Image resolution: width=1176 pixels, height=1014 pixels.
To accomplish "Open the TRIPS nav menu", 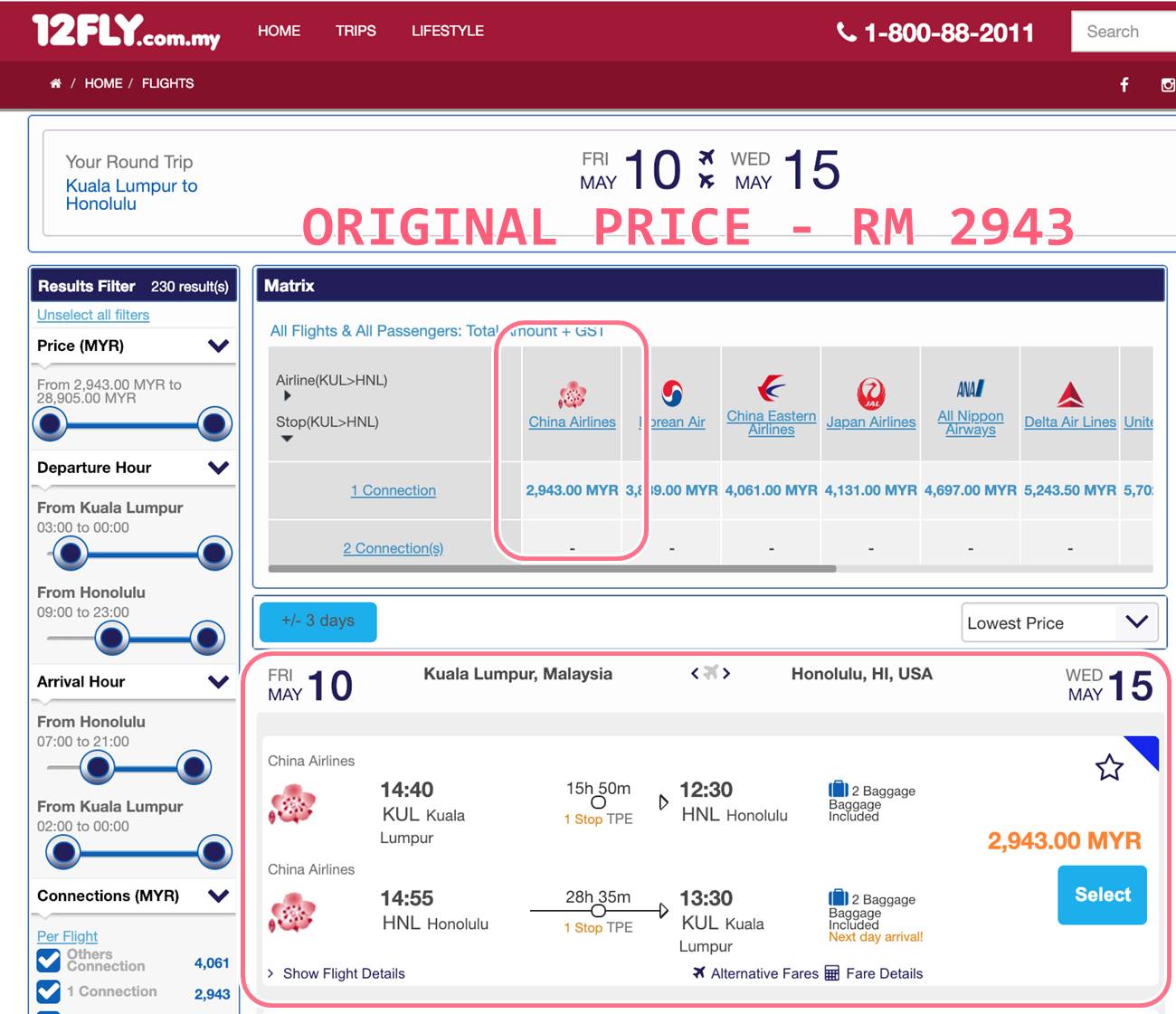I will 356,31.
